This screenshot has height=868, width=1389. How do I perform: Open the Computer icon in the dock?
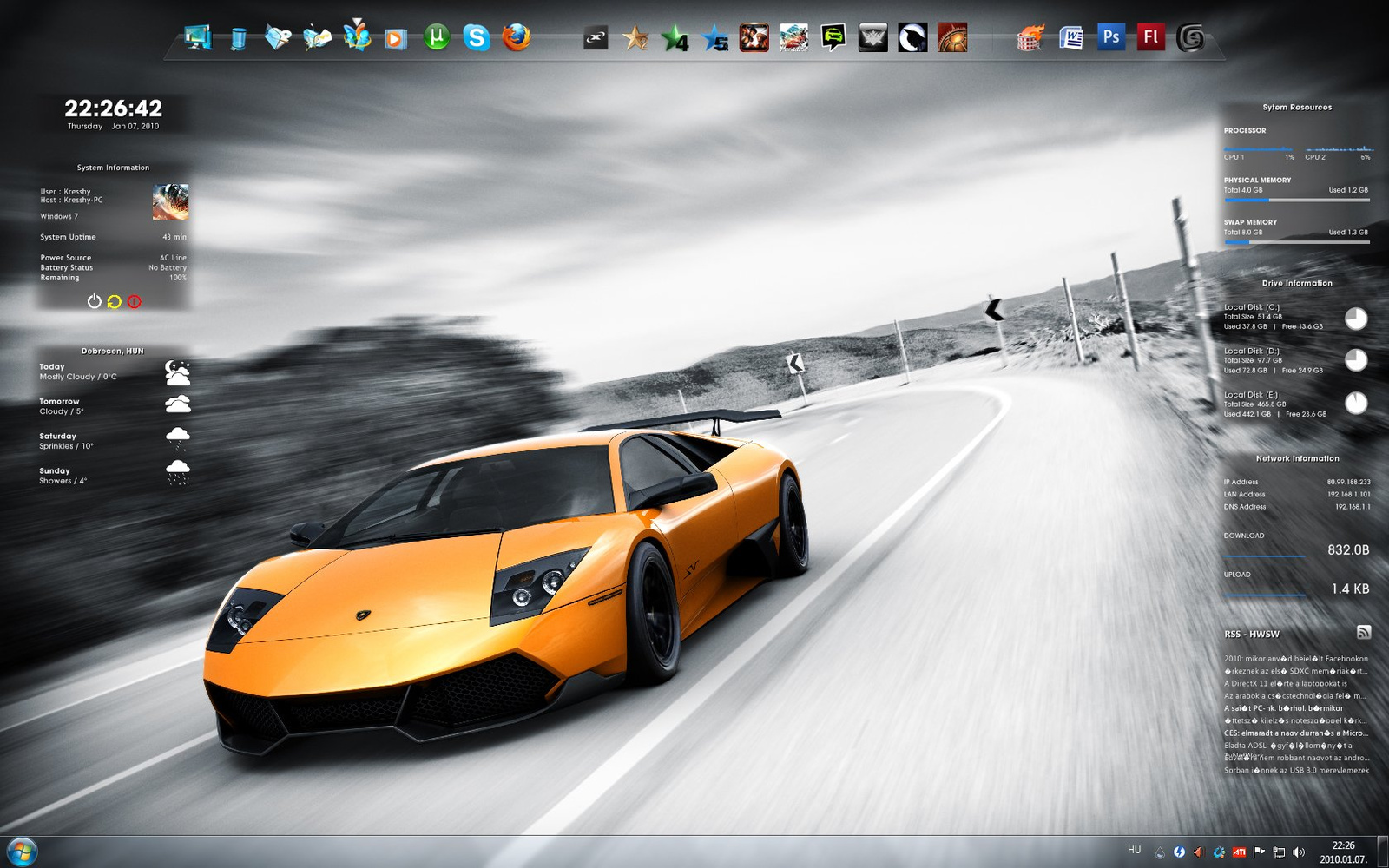[x=198, y=38]
